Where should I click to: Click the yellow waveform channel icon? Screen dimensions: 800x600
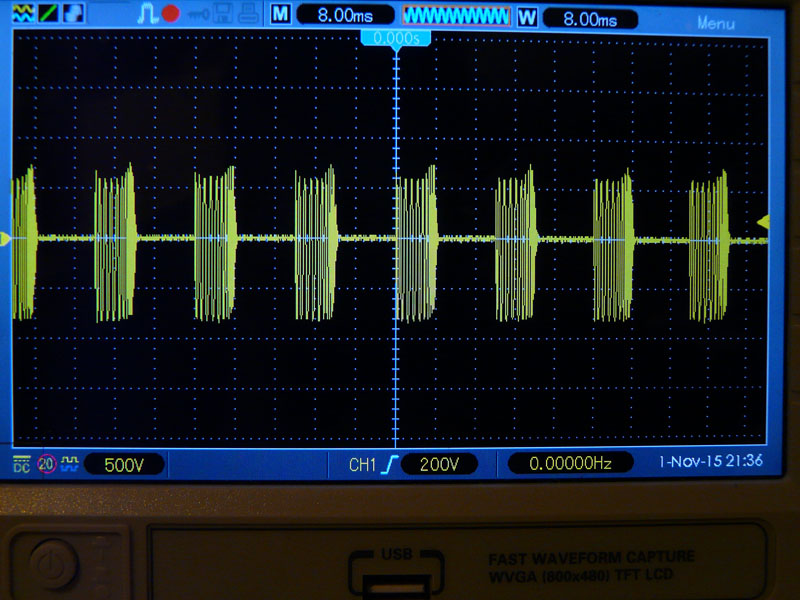tap(22, 13)
